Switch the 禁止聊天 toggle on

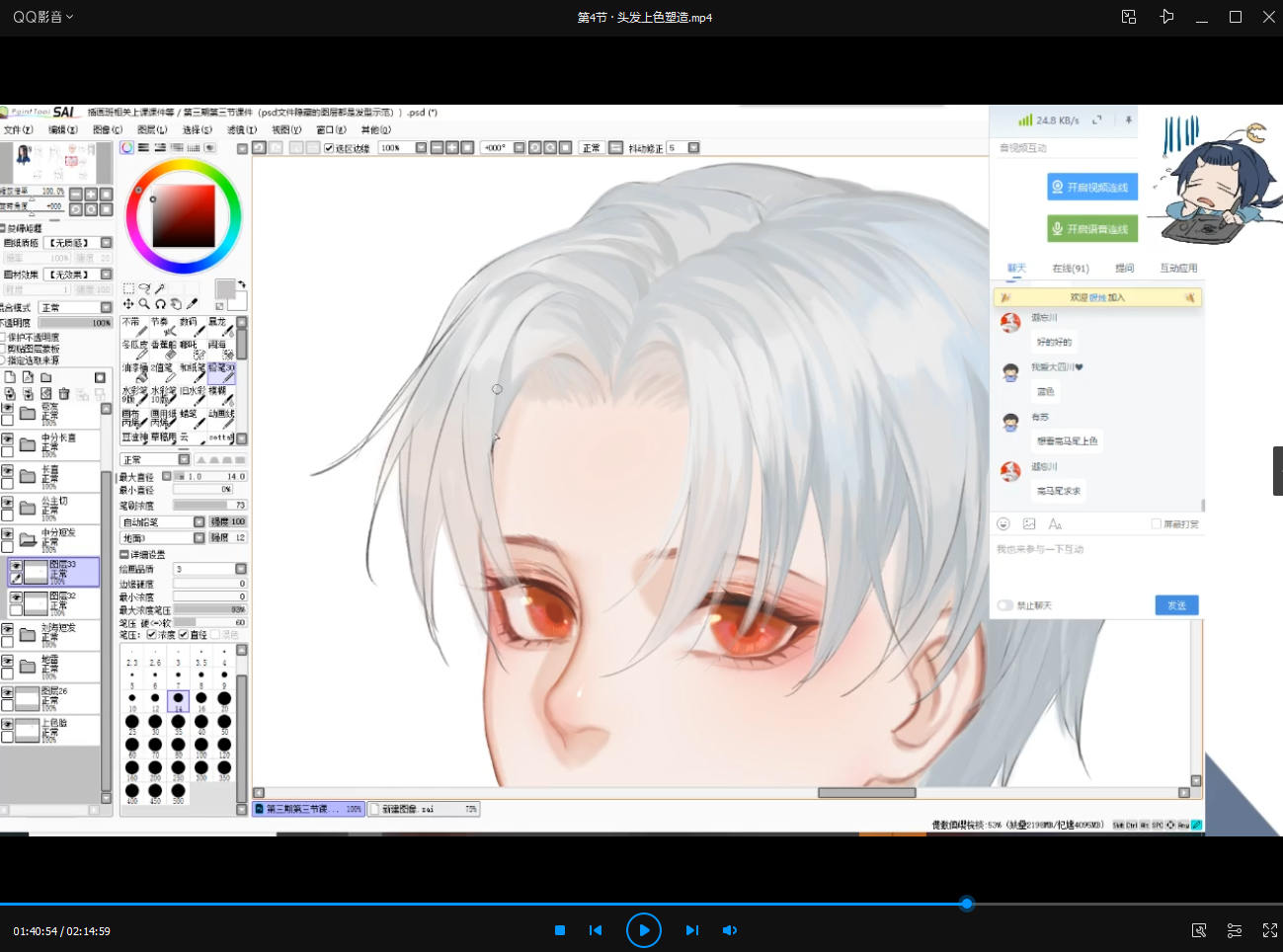coord(1005,605)
